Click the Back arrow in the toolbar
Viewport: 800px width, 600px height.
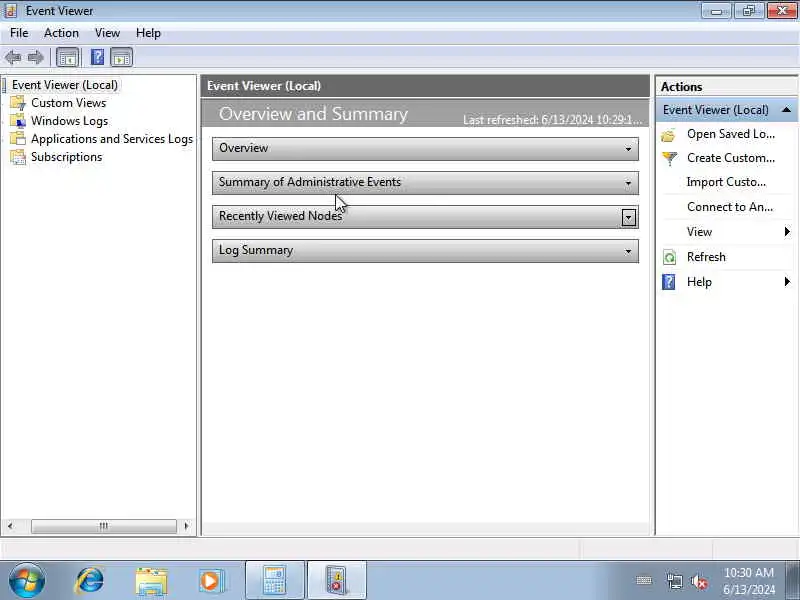click(13, 57)
